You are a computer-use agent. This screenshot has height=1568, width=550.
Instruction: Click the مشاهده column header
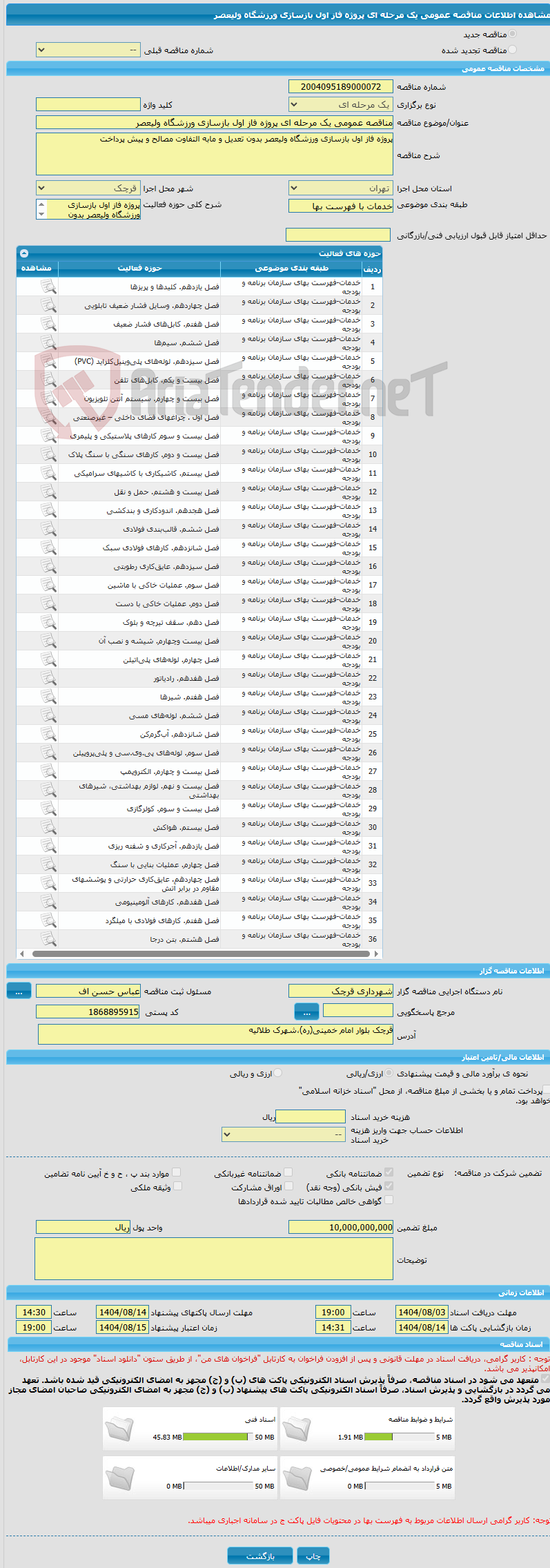point(37,268)
